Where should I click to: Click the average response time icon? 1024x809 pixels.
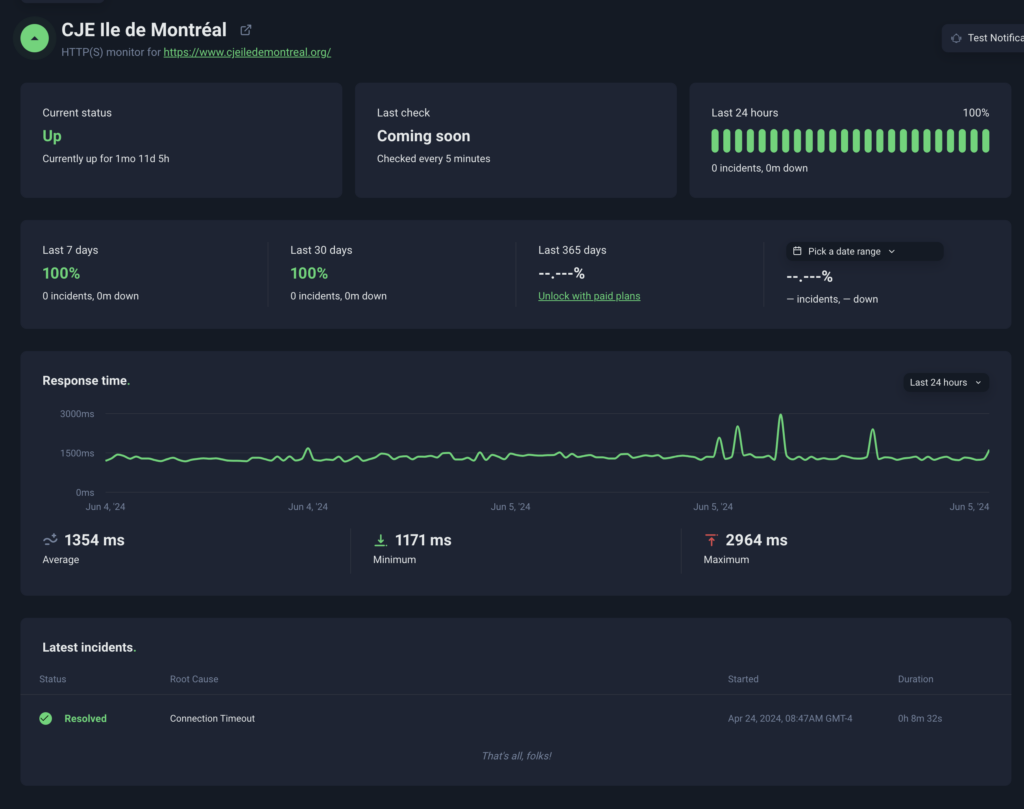click(x=50, y=540)
